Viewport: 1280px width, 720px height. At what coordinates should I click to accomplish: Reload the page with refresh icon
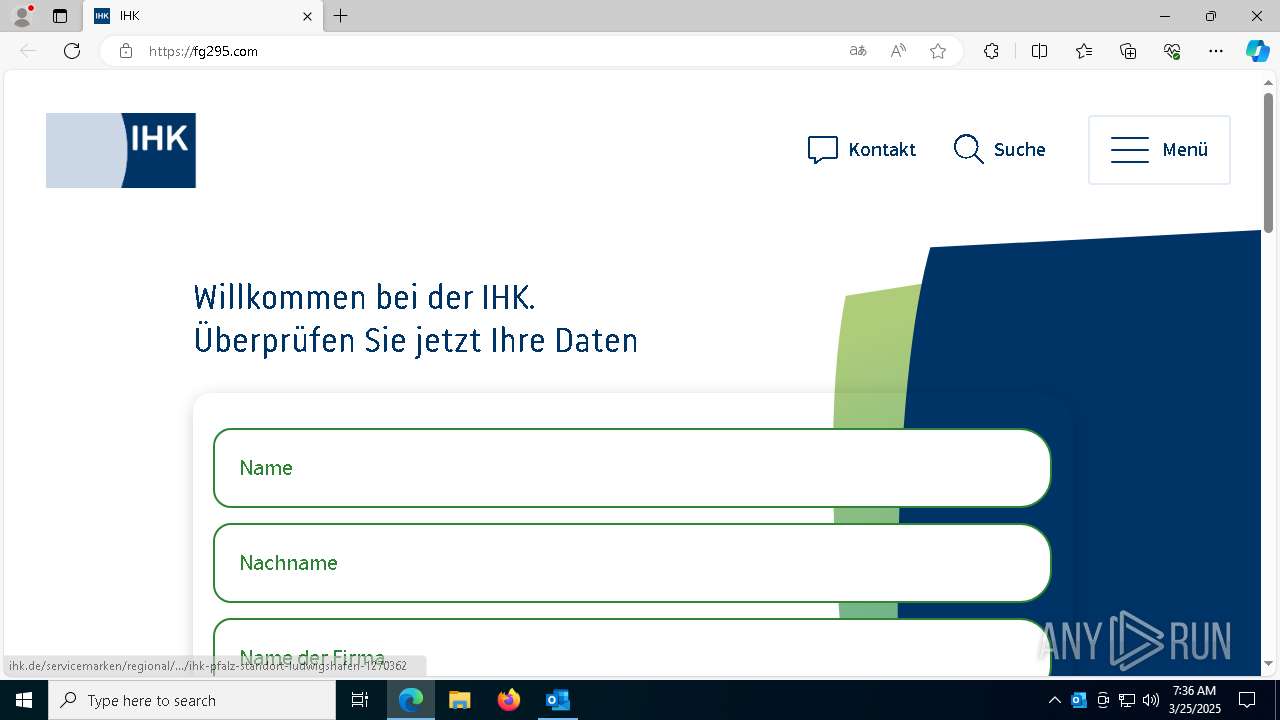click(x=72, y=51)
